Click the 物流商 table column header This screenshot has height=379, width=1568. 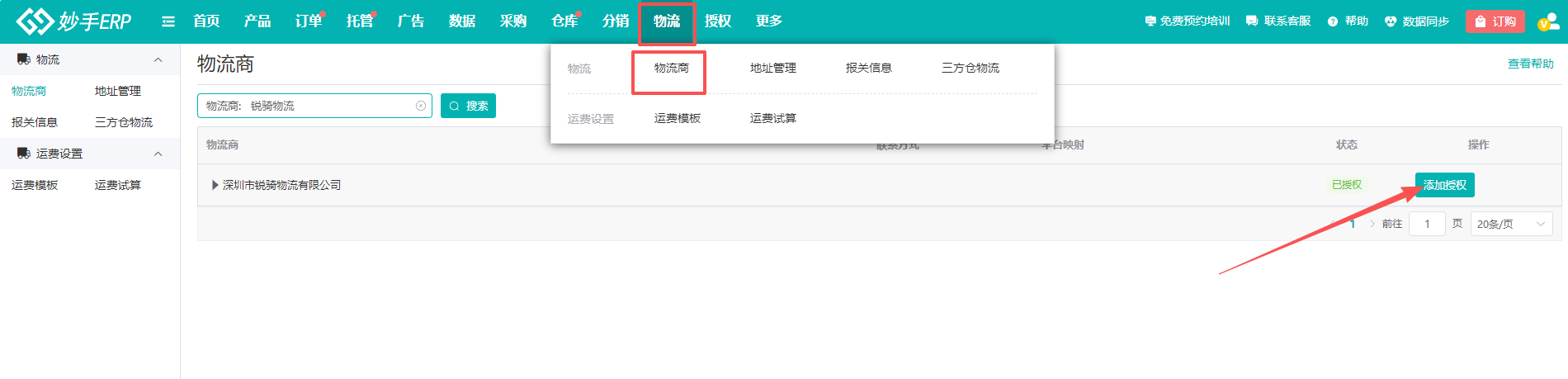222,144
